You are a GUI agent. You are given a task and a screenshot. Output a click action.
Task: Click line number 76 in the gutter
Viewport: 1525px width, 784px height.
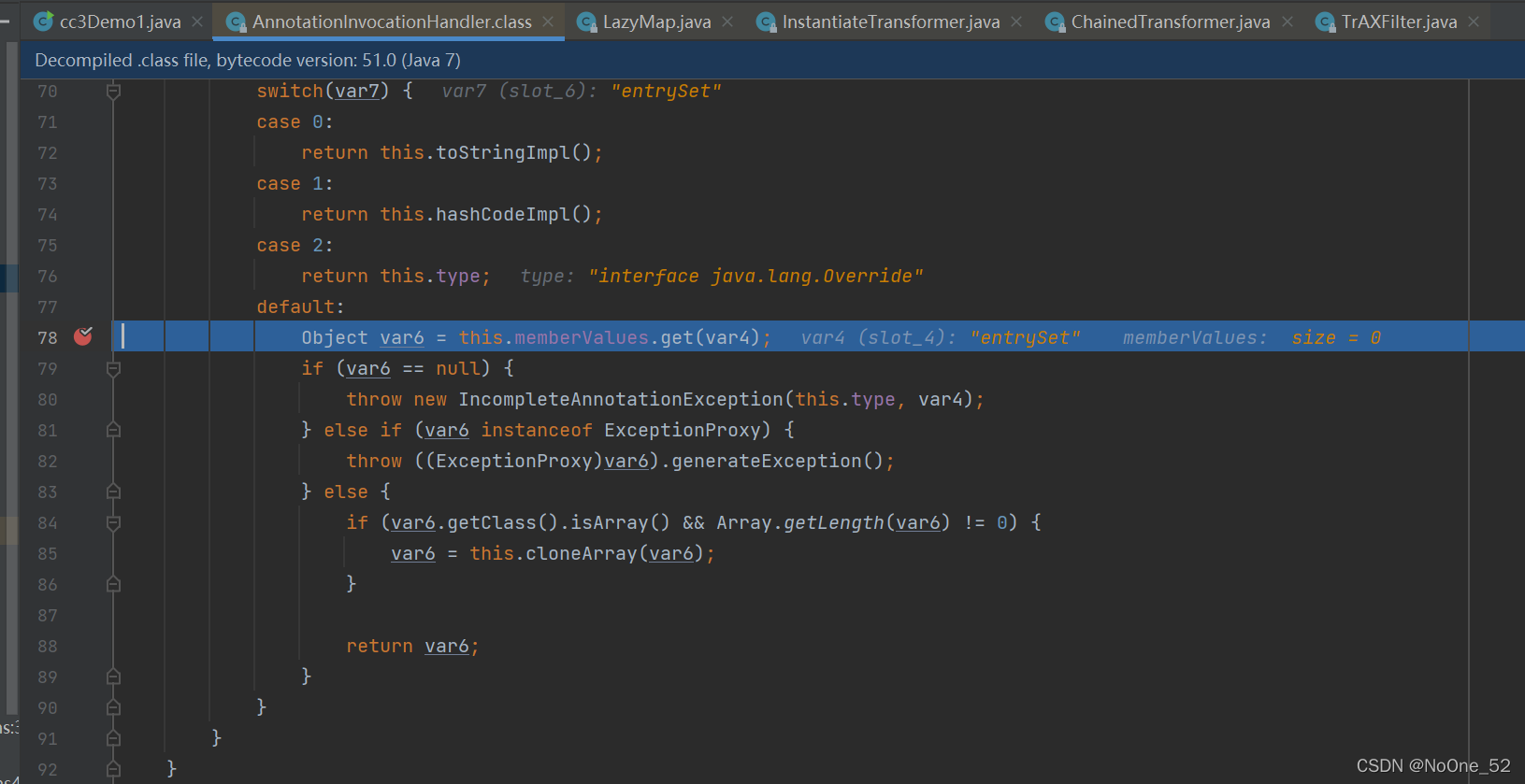click(x=48, y=276)
